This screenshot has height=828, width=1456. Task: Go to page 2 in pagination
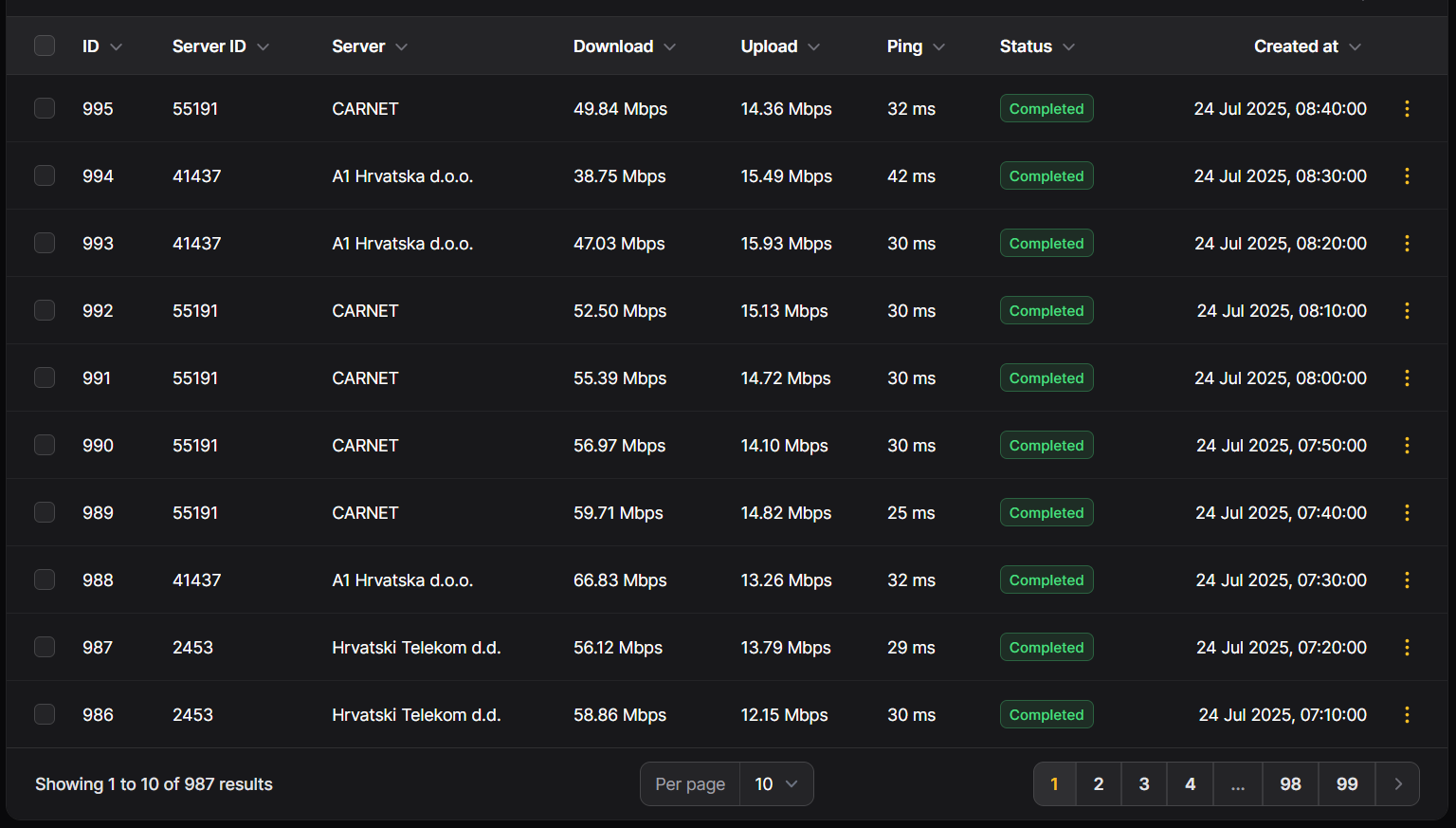[1099, 784]
